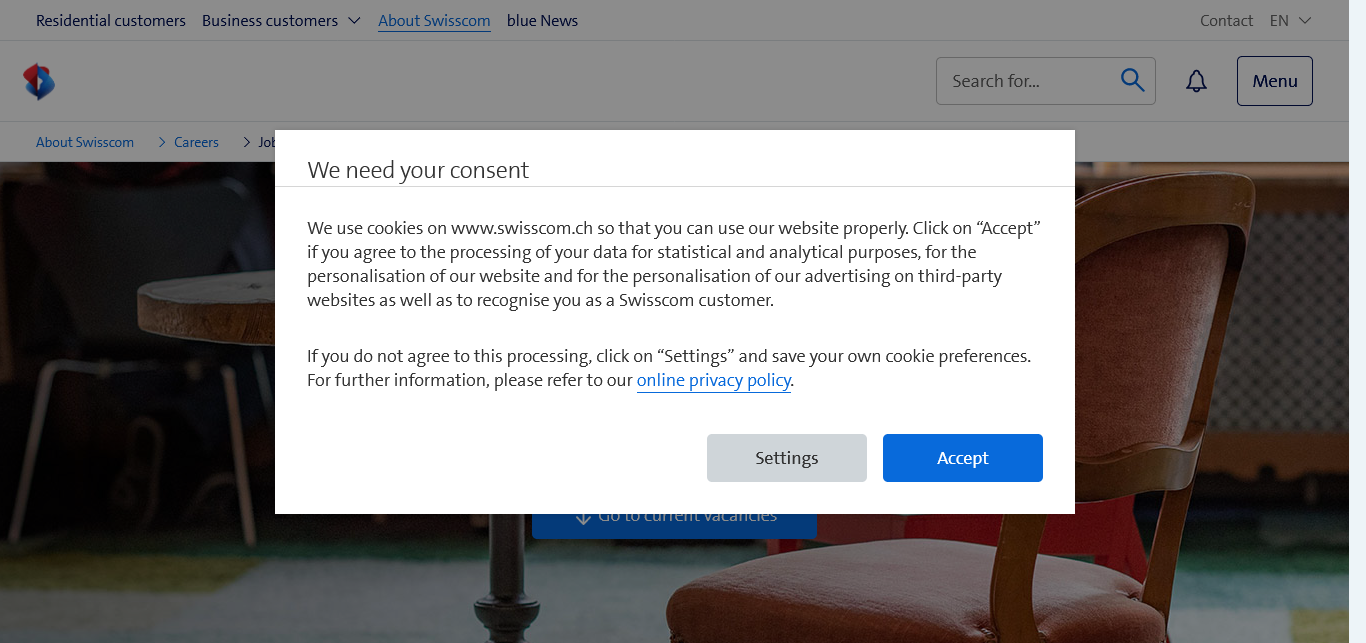Click the partially hidden Job breadcrumb
Image resolution: width=1366 pixels, height=643 pixels.
point(266,142)
